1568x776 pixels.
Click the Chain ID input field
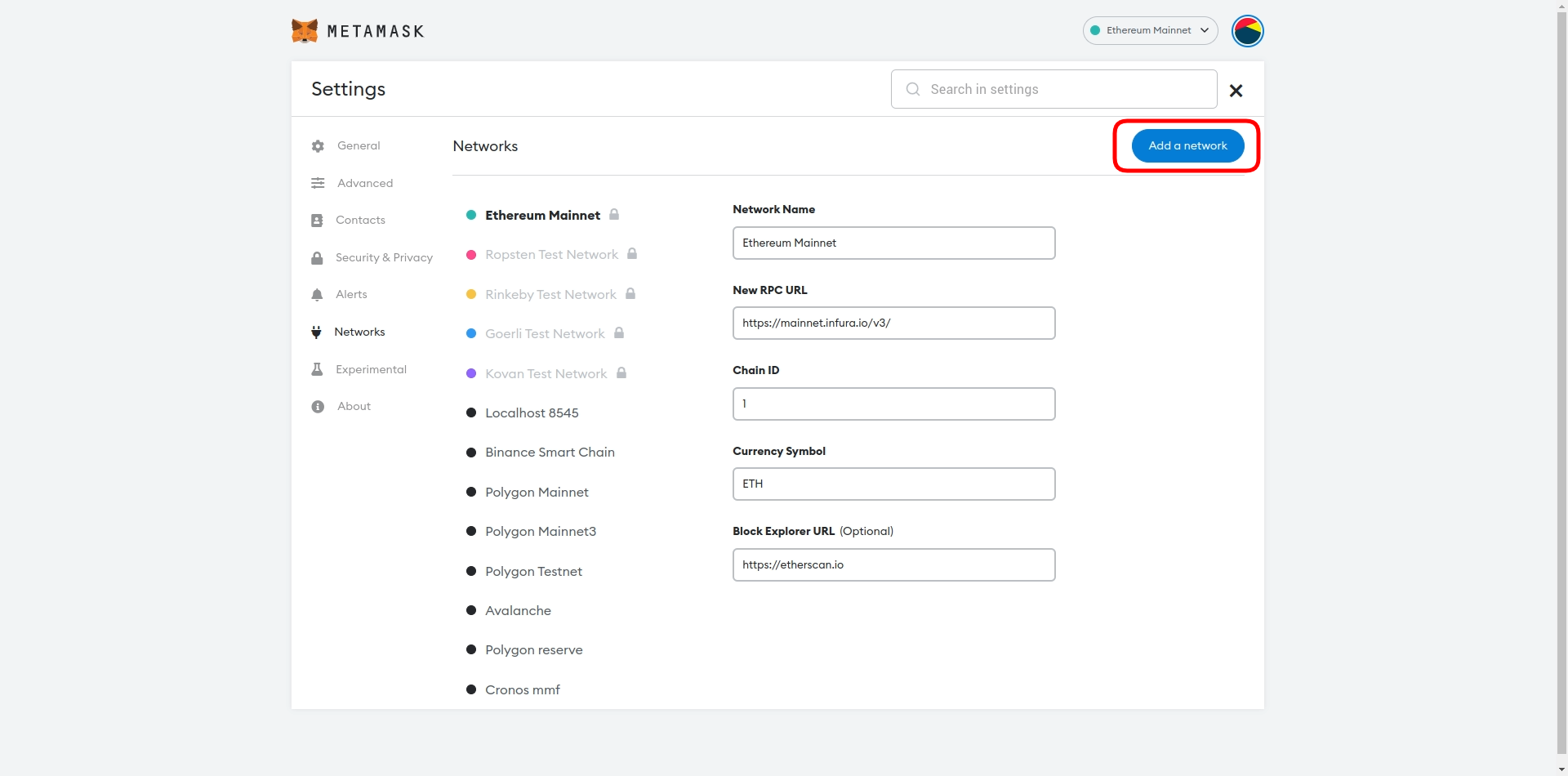coord(893,404)
